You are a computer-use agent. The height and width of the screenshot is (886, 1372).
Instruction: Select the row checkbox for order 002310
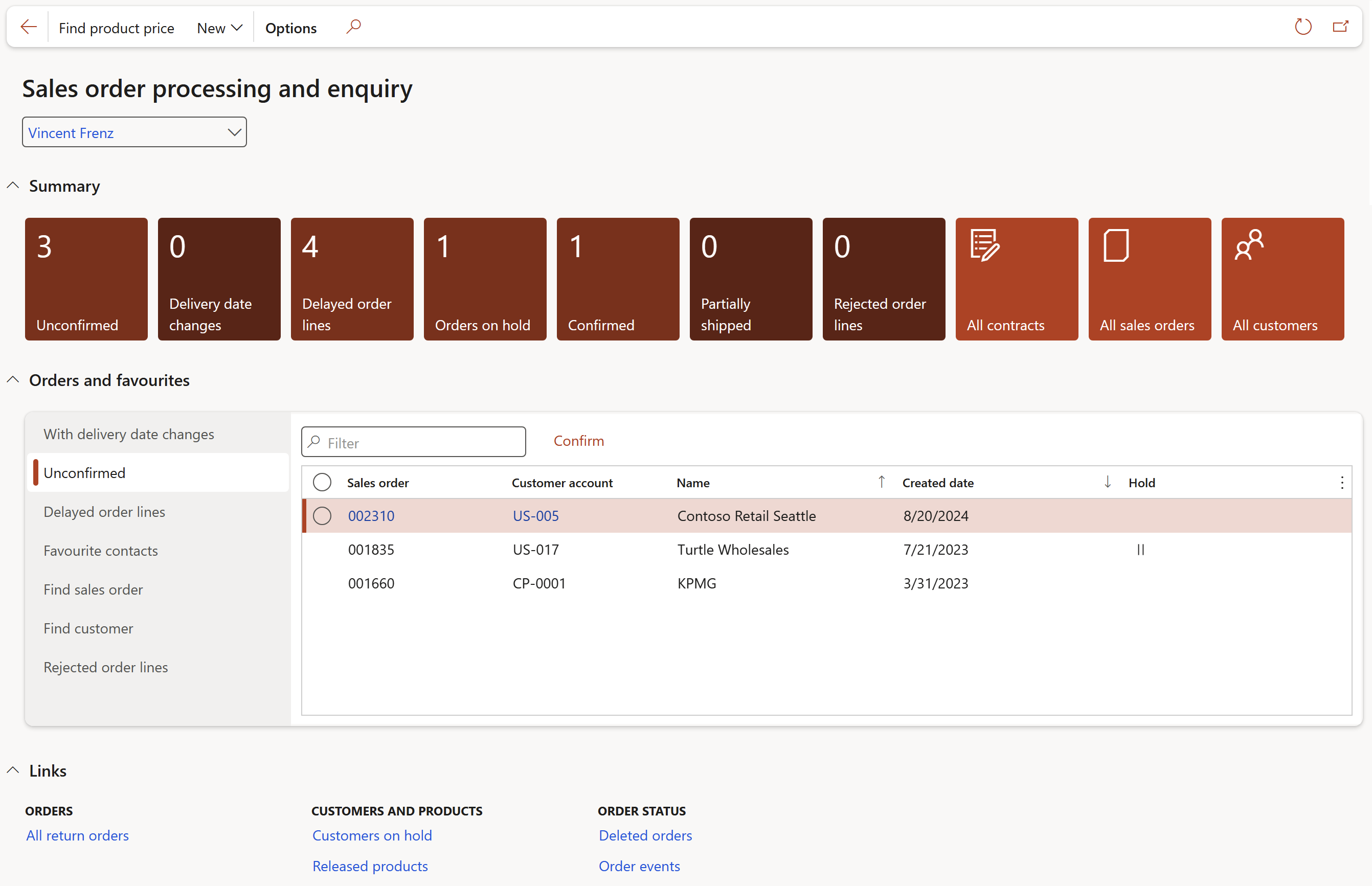pyautogui.click(x=322, y=515)
